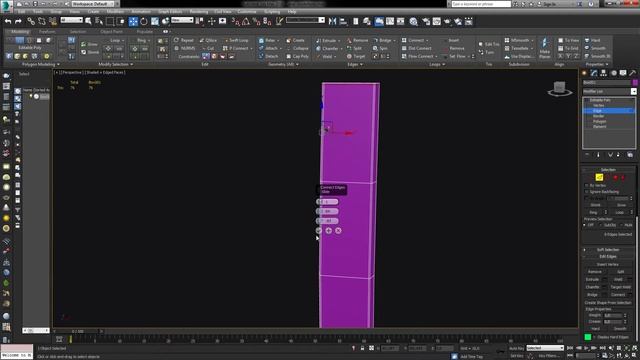Click the Select and Link tool

pyautogui.click(x=31, y=21)
